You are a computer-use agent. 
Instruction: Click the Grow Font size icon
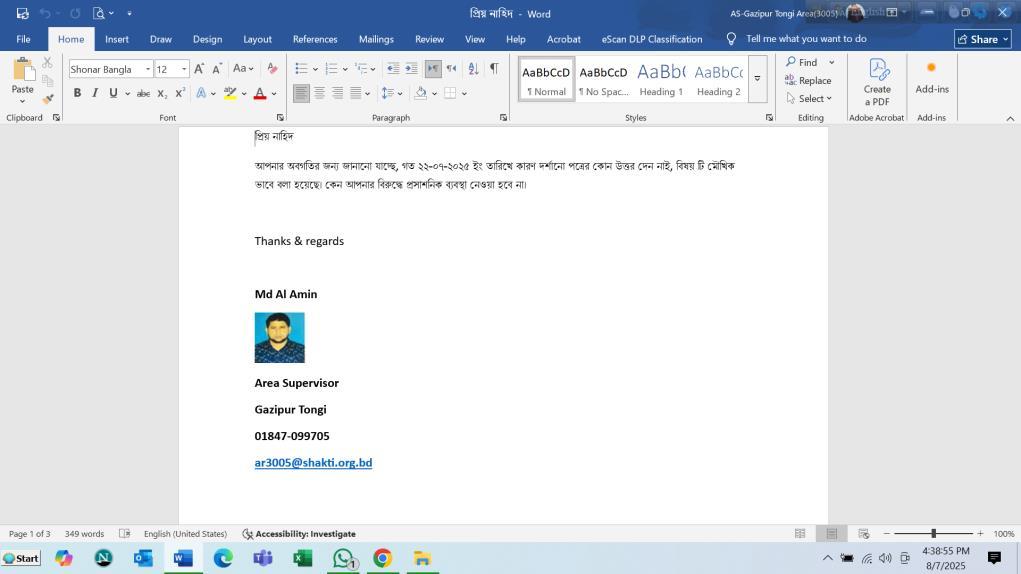(x=199, y=69)
